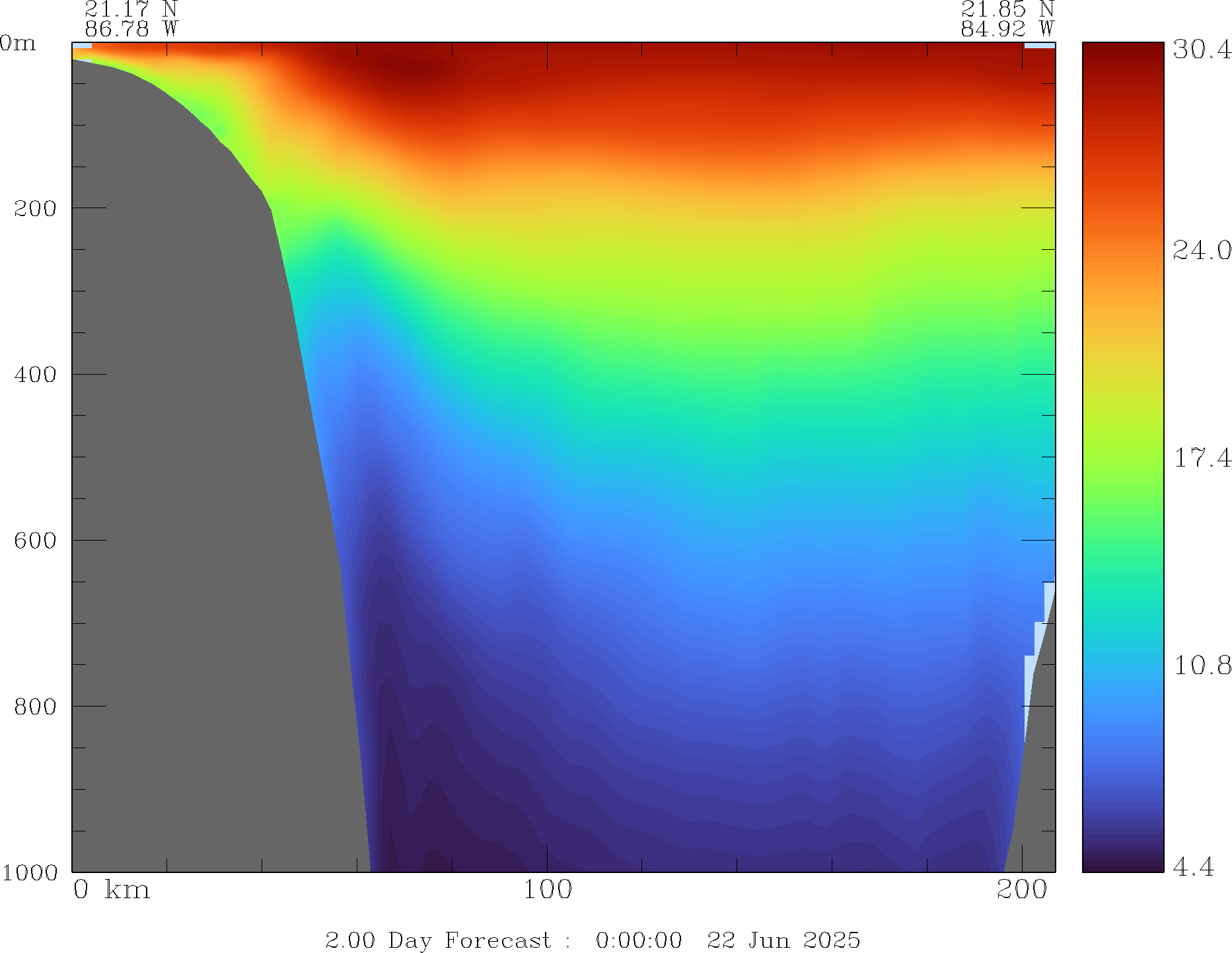Image resolution: width=1232 pixels, height=953 pixels.
Task: Click the 0m surface depth label
Action: point(18,44)
